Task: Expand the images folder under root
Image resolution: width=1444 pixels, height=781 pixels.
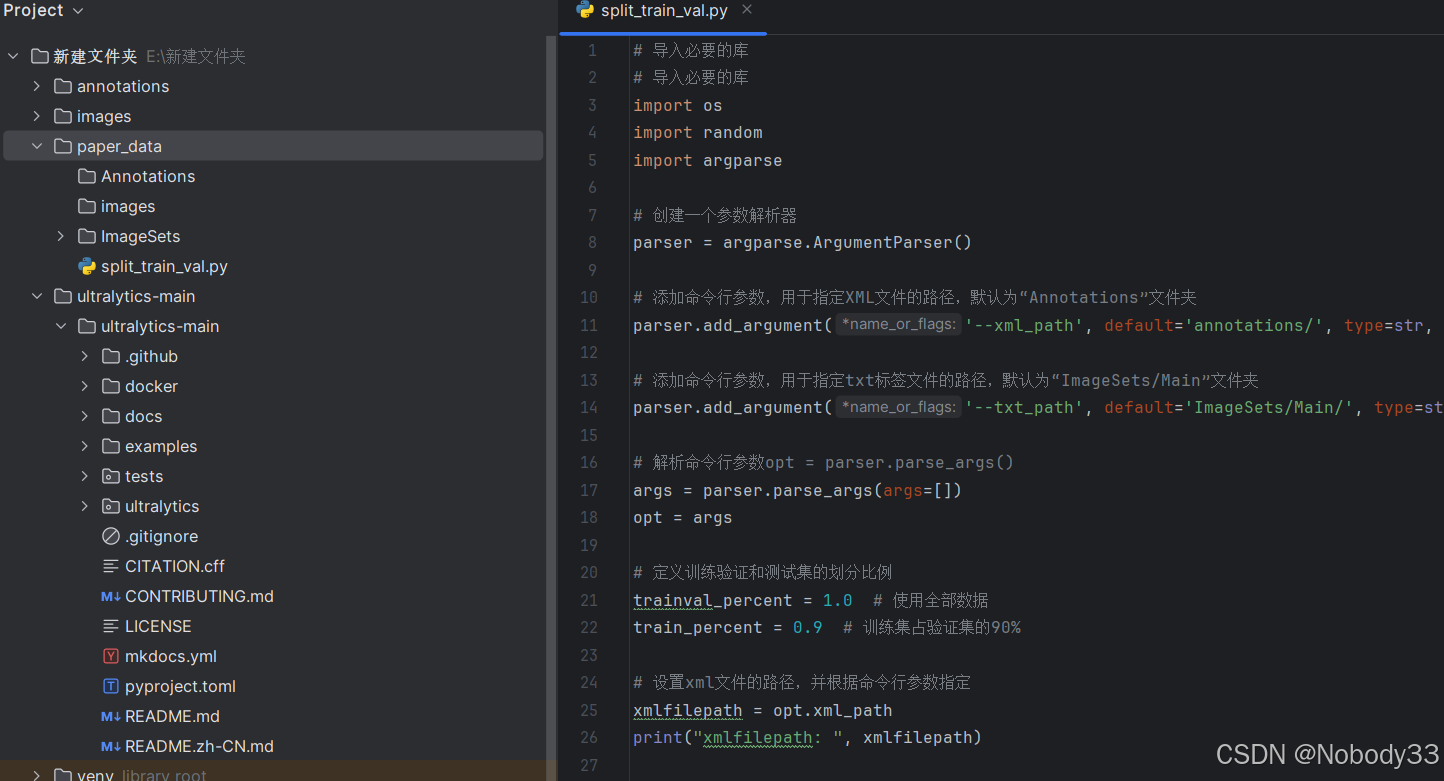Action: pos(37,116)
